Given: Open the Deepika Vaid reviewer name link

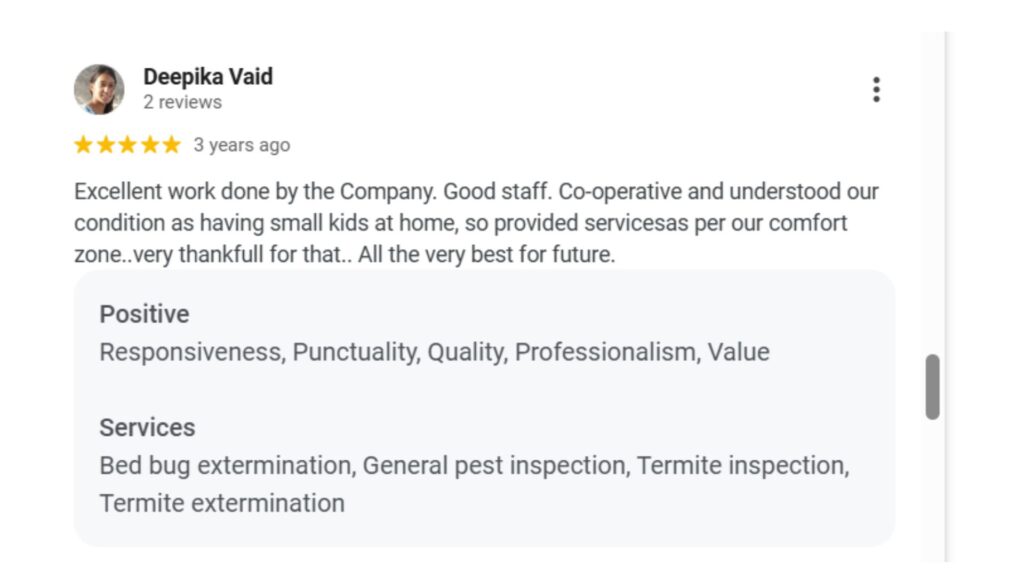Looking at the screenshot, I should point(208,77).
